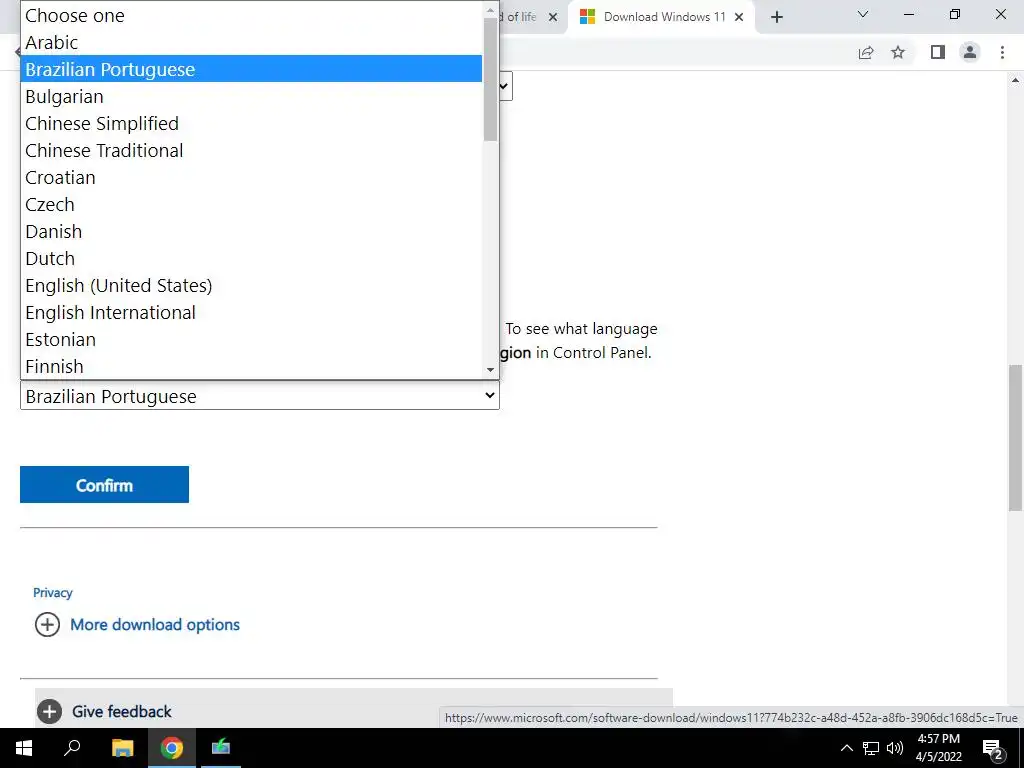Select Croatian language option
Screen dimensions: 1024x768
(251, 177)
